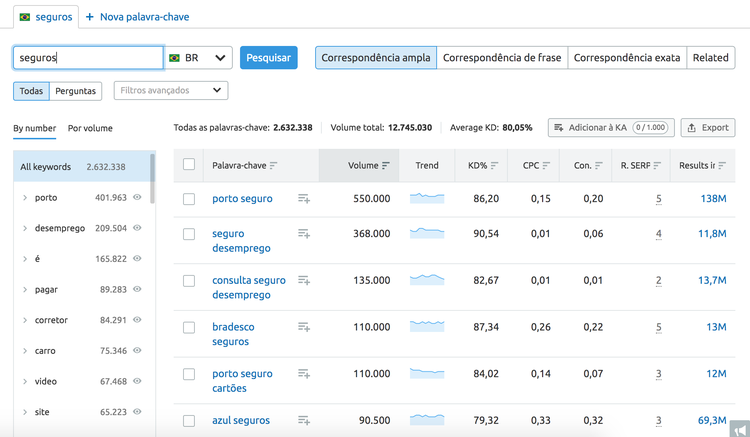The width and height of the screenshot is (750, 437).
Task: Open Filtros avançados dropdown
Action: [x=171, y=90]
